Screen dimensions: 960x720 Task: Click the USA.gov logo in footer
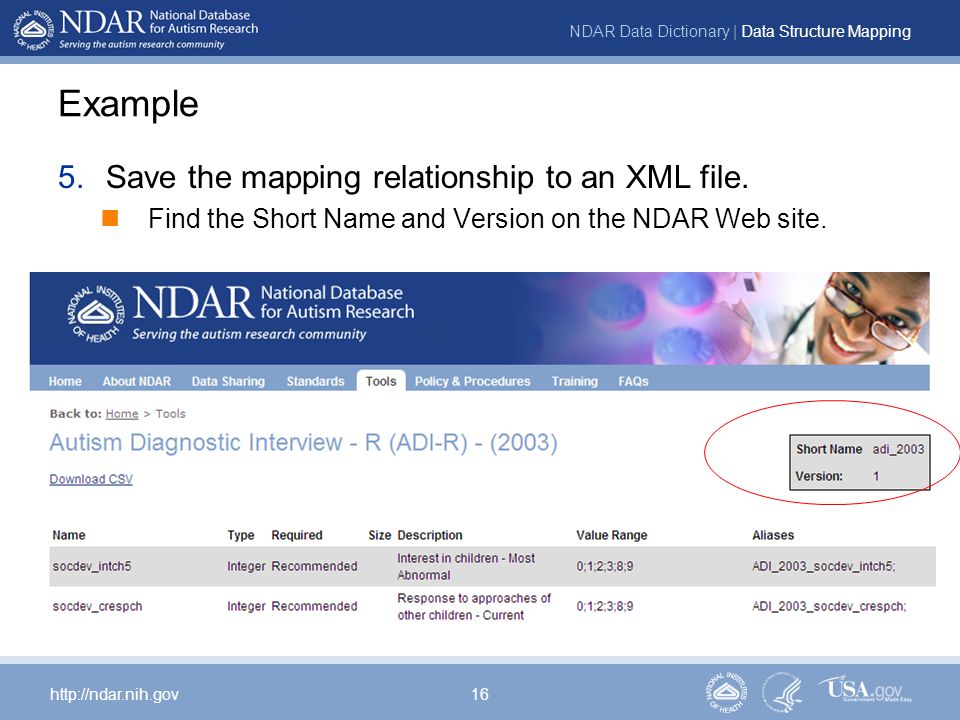pos(865,689)
